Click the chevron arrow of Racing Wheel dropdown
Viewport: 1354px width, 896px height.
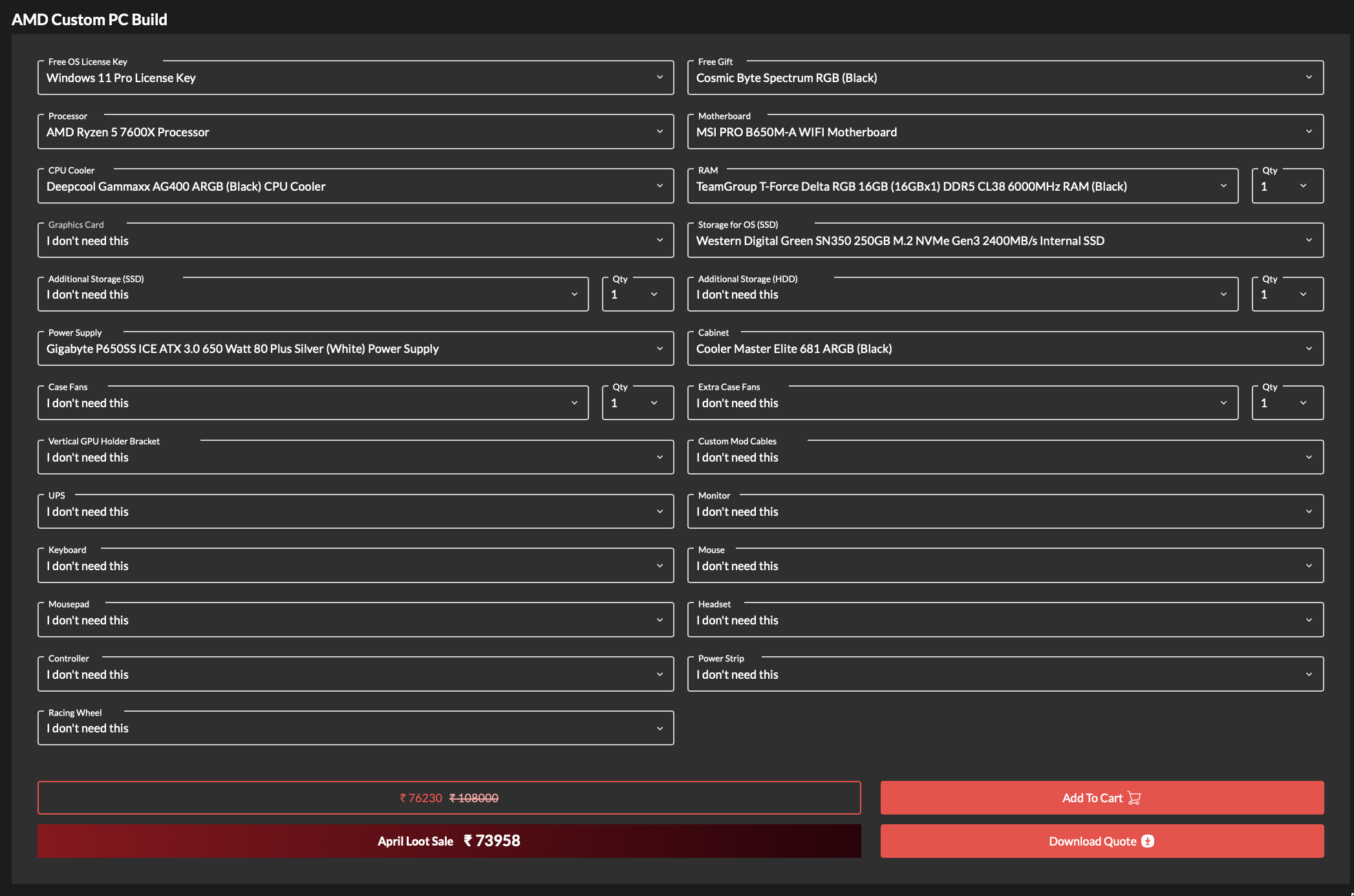click(x=660, y=729)
